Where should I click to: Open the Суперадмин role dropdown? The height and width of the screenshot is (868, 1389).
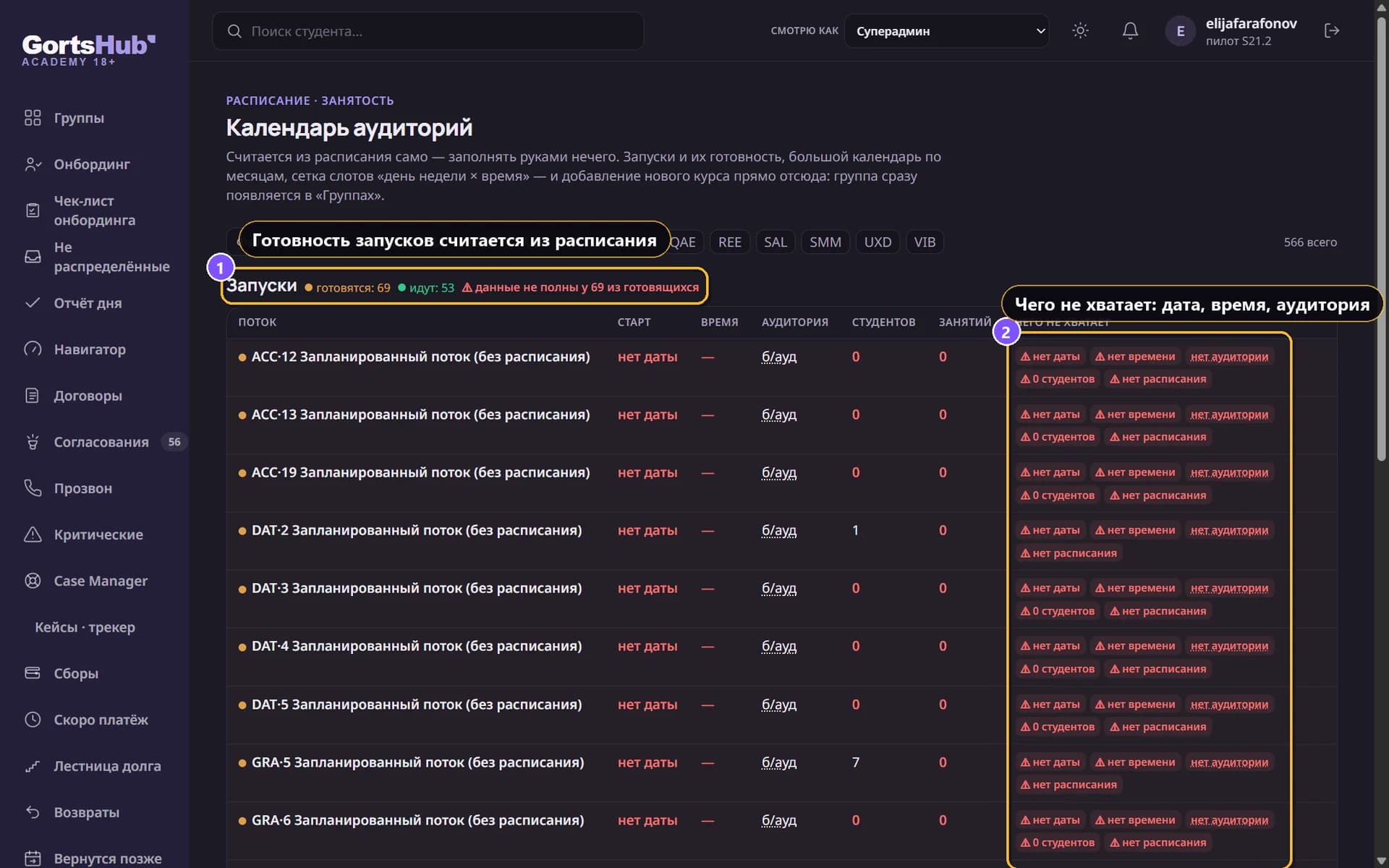click(x=946, y=31)
